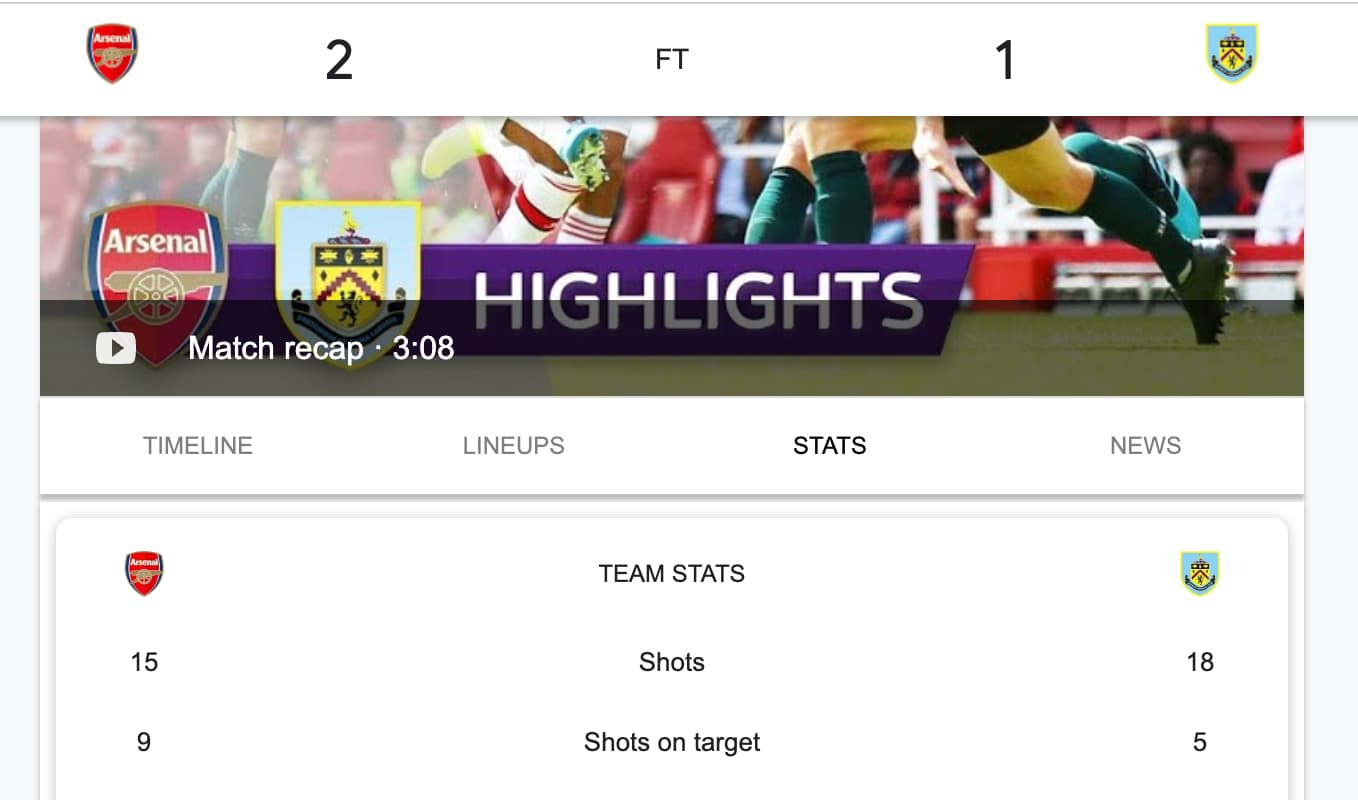This screenshot has width=1358, height=800.
Task: Click the Team Stats heading
Action: (672, 574)
